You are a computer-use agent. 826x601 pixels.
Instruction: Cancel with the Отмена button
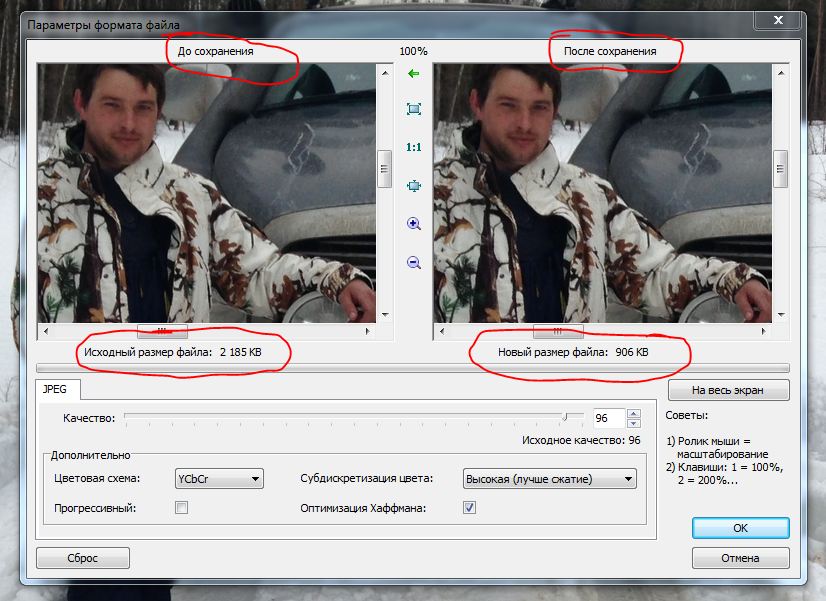pos(739,558)
